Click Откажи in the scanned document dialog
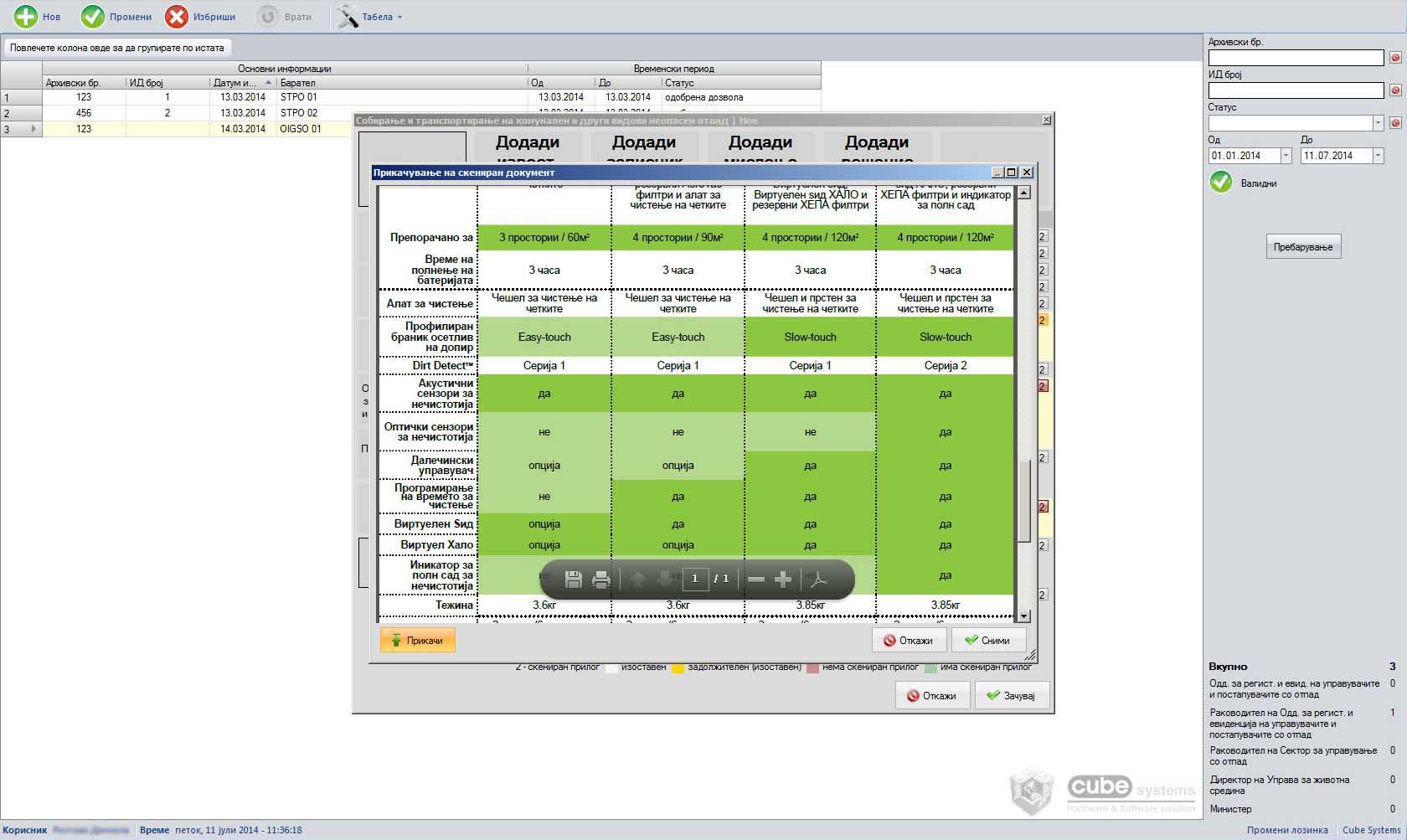Screen dimensions: 1407x840 [x=909, y=641]
